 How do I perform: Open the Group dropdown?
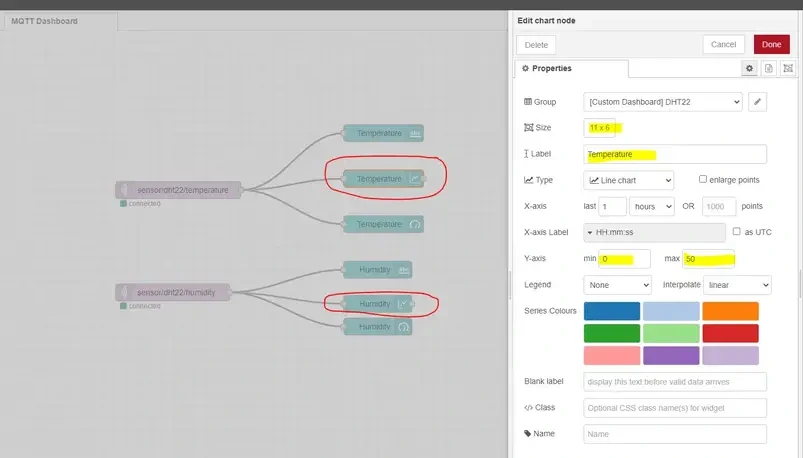(x=663, y=102)
